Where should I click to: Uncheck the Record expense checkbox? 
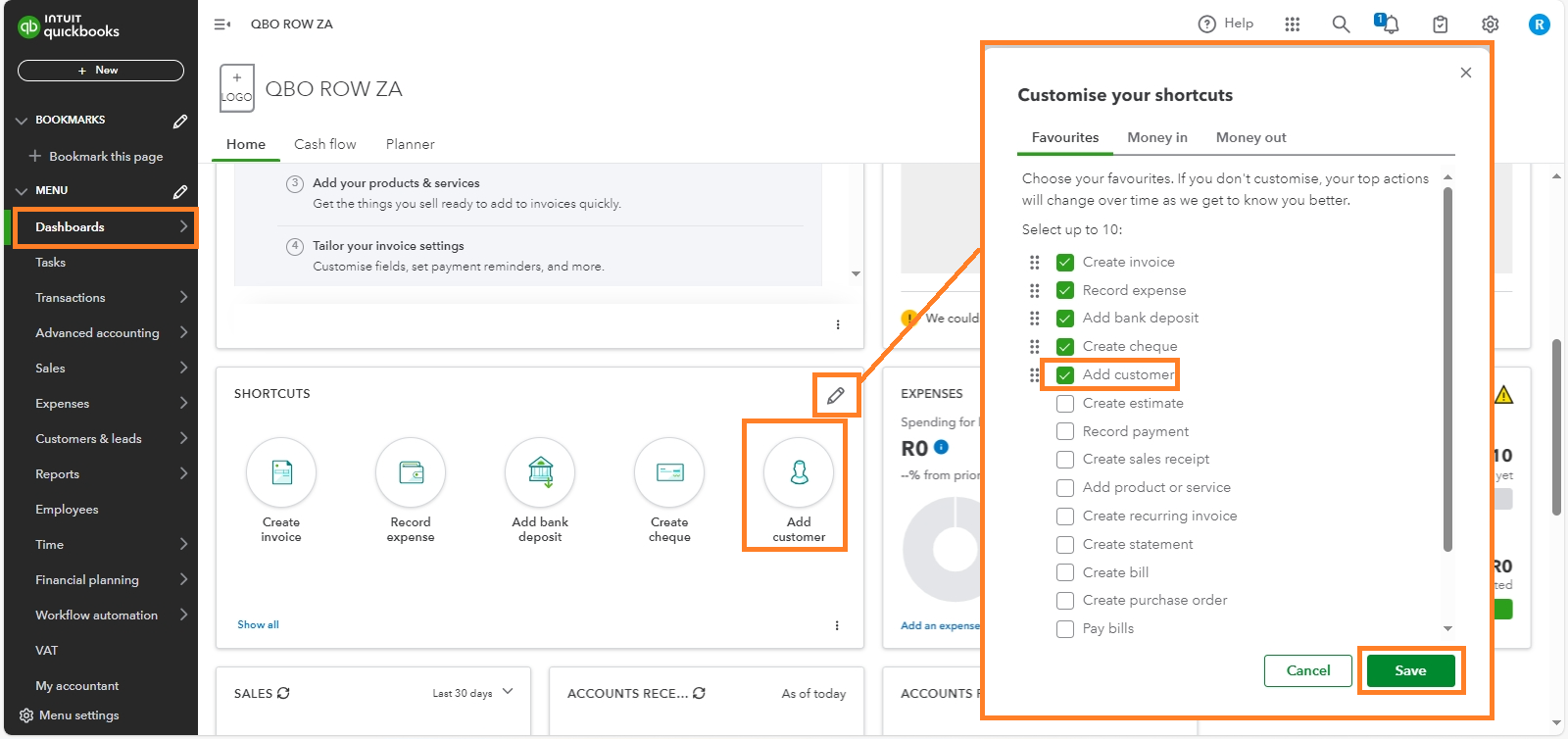click(1065, 290)
